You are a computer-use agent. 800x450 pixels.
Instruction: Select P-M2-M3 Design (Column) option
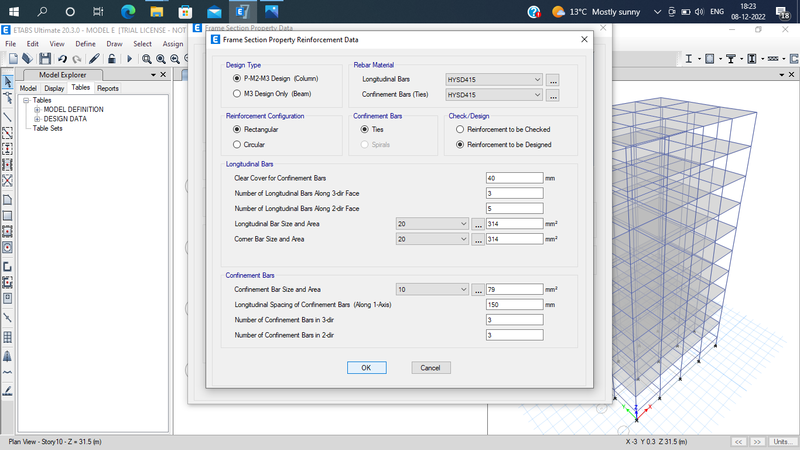click(276, 79)
